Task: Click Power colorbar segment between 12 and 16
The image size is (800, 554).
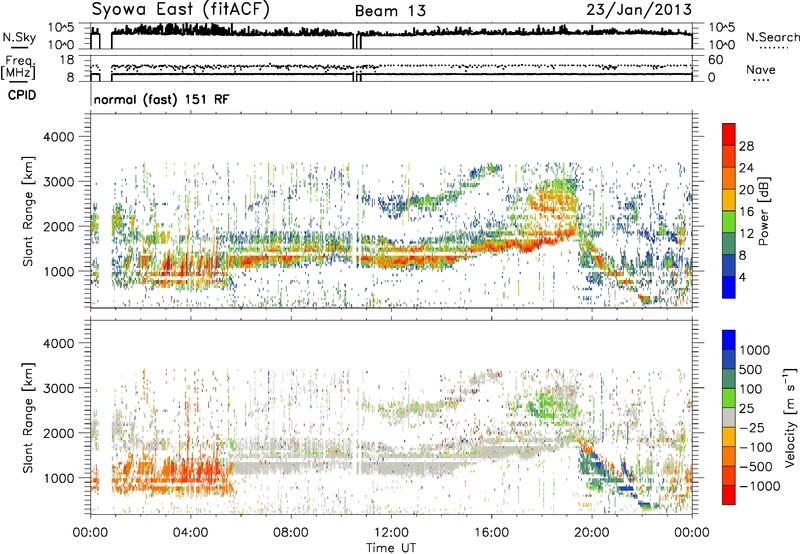Action: (x=729, y=222)
